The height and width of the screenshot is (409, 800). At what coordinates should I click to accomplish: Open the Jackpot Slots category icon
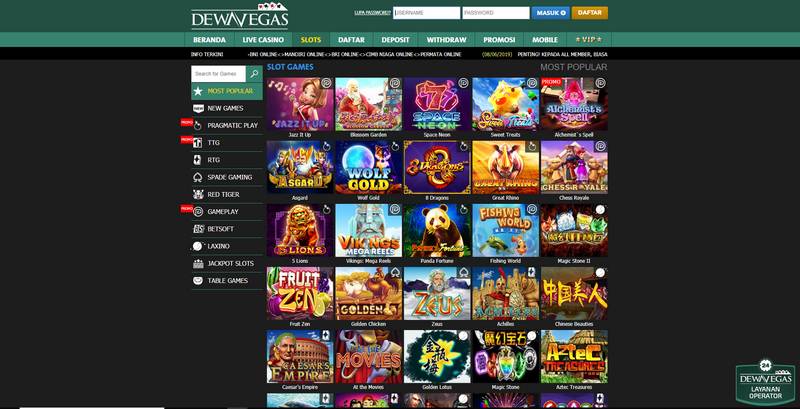[198, 264]
